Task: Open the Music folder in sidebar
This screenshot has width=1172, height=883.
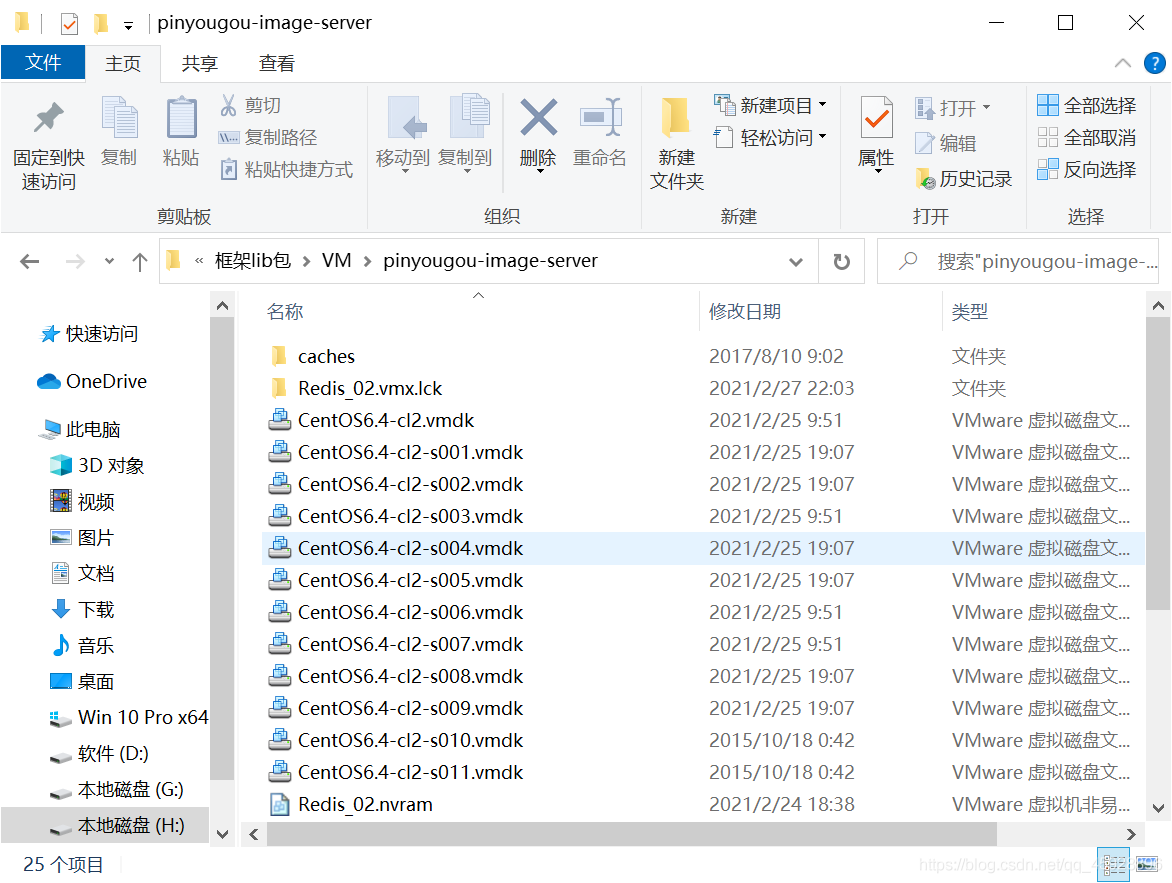Action: tap(82, 645)
